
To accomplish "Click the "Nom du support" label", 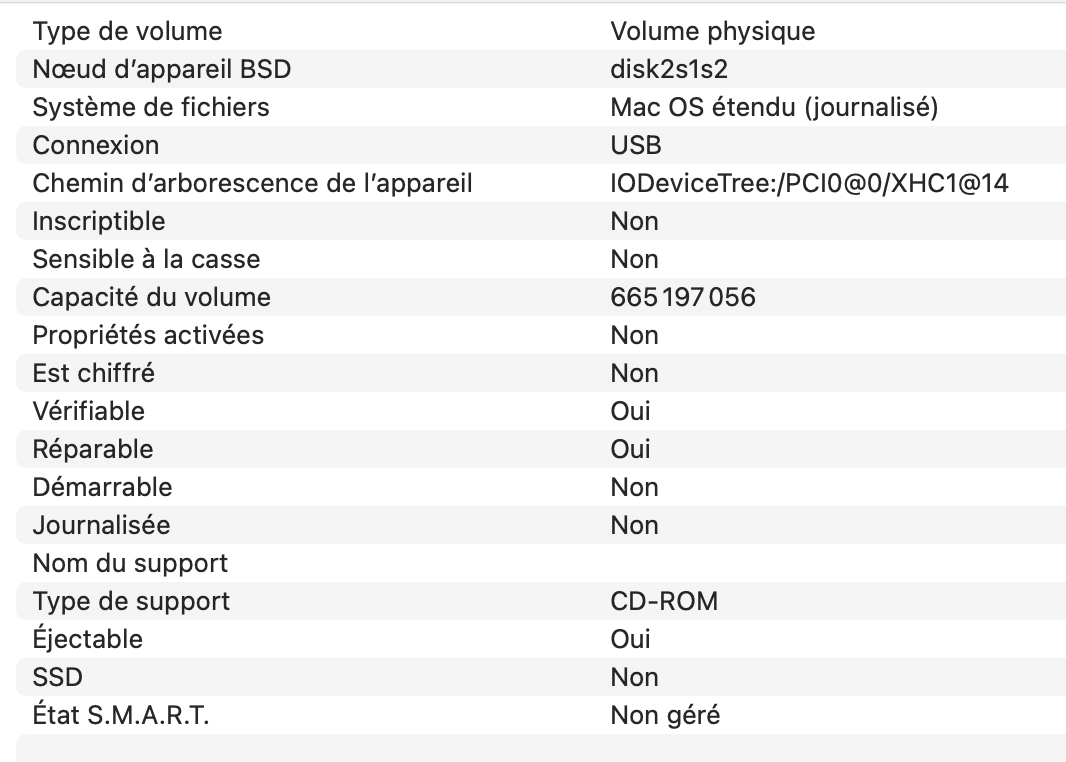I will (130, 563).
